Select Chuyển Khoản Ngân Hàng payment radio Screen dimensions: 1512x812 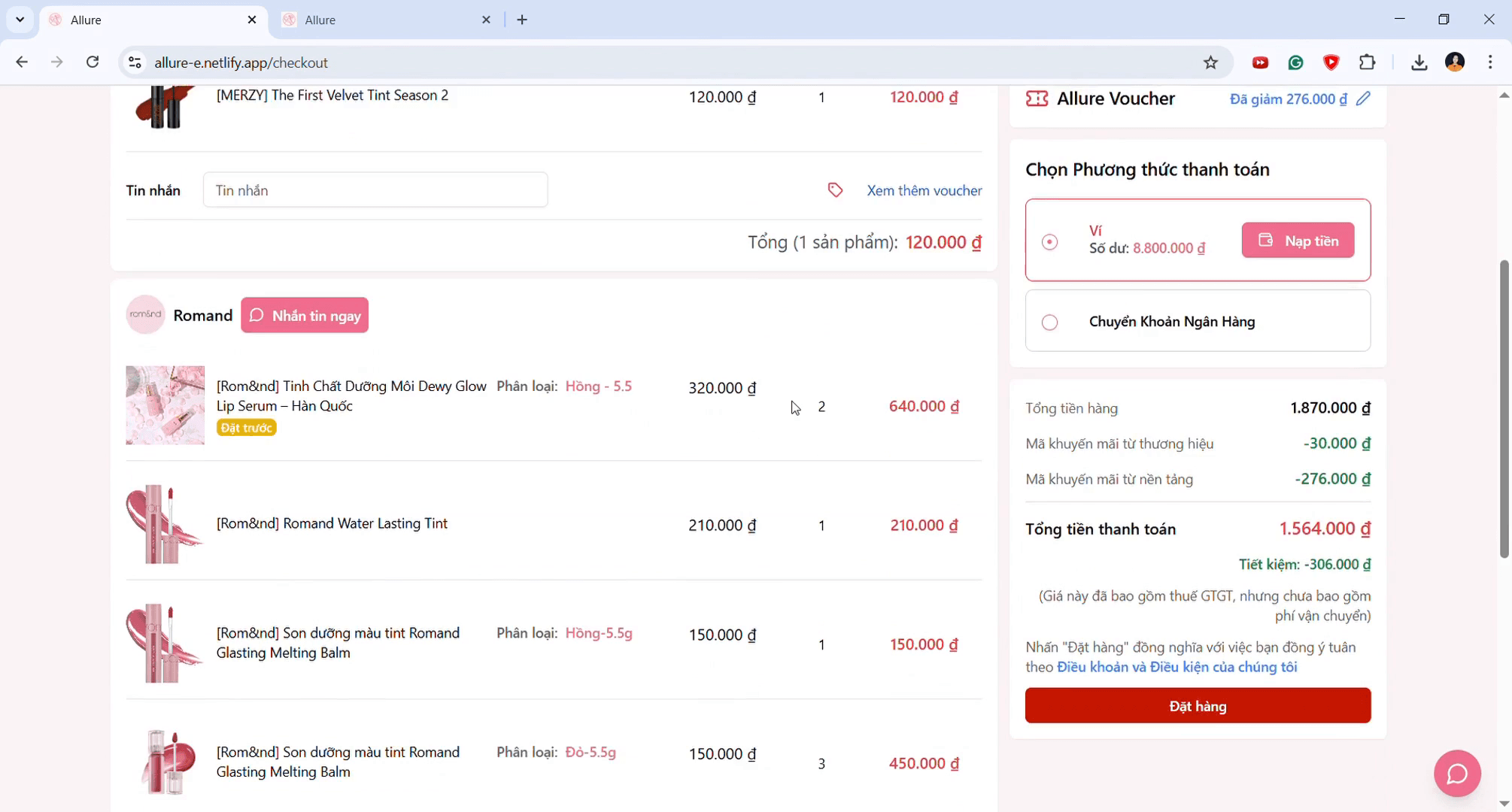tap(1049, 323)
